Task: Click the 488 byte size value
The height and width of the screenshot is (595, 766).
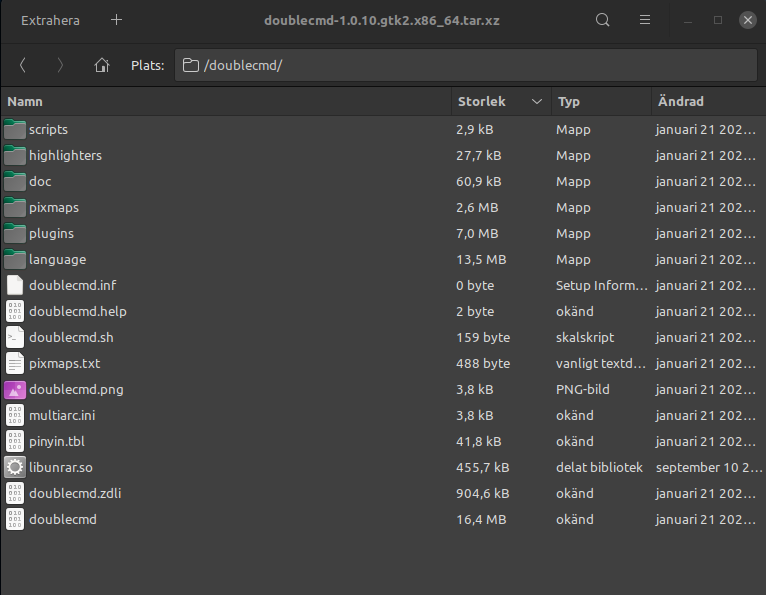Action: (x=483, y=363)
